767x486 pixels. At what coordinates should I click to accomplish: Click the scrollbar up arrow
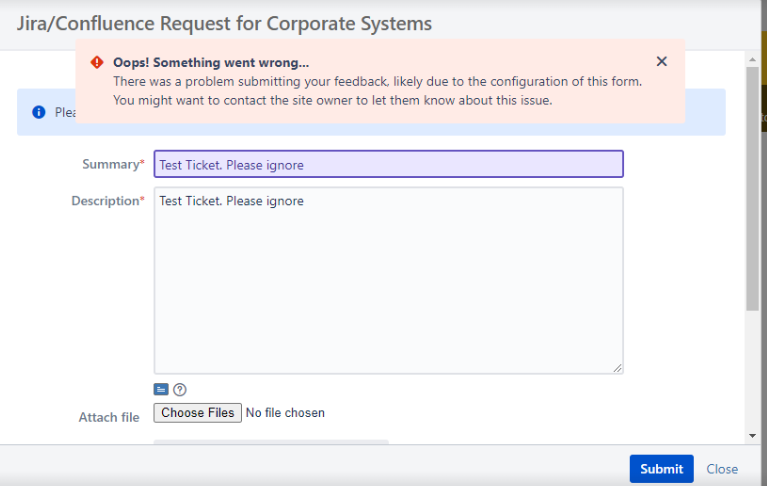(x=752, y=60)
